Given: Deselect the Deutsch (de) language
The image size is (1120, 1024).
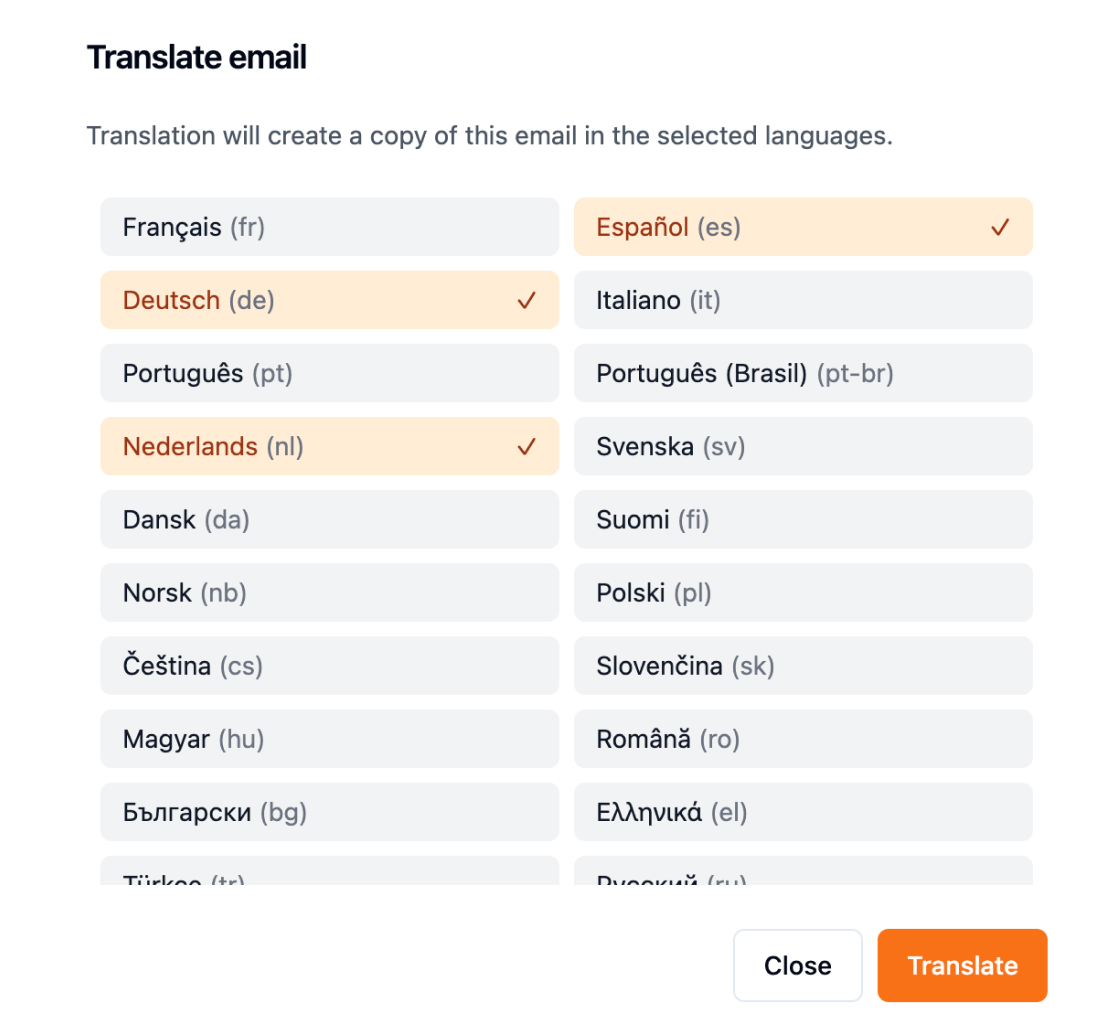Looking at the screenshot, I should coord(330,300).
